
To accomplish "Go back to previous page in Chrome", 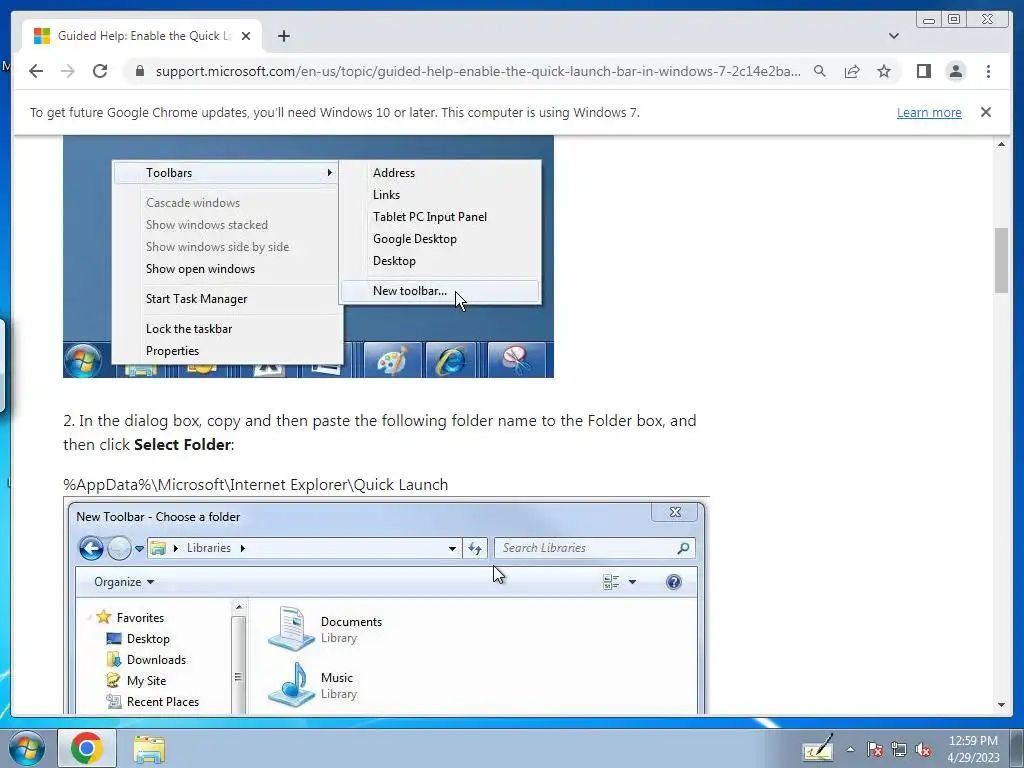I will click(36, 71).
